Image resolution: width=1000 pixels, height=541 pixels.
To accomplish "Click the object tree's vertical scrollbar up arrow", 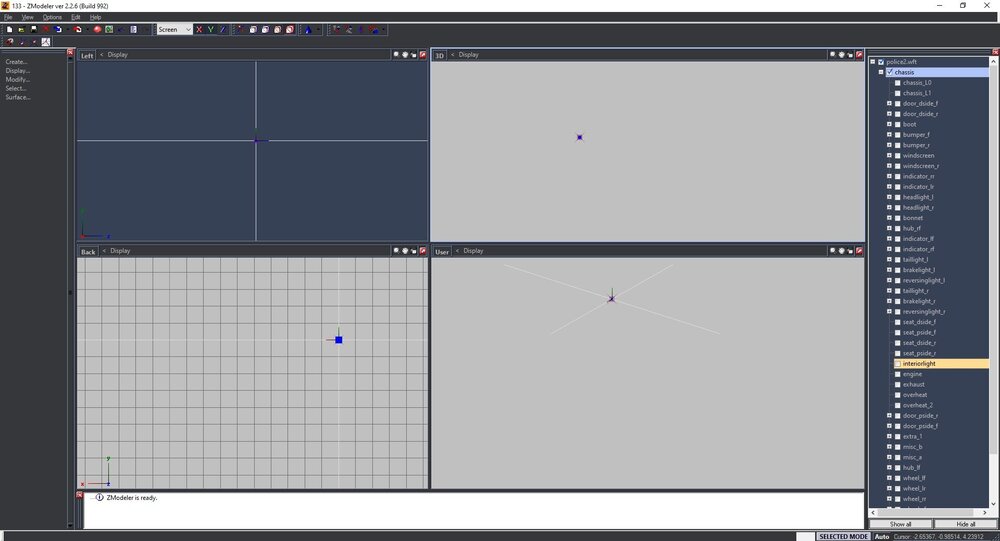I will coord(993,61).
